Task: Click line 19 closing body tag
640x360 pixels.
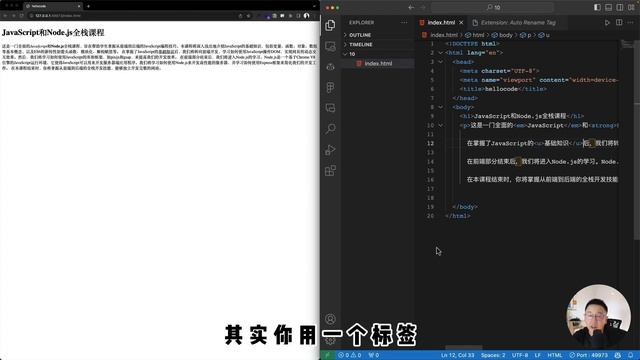Action: coord(465,207)
